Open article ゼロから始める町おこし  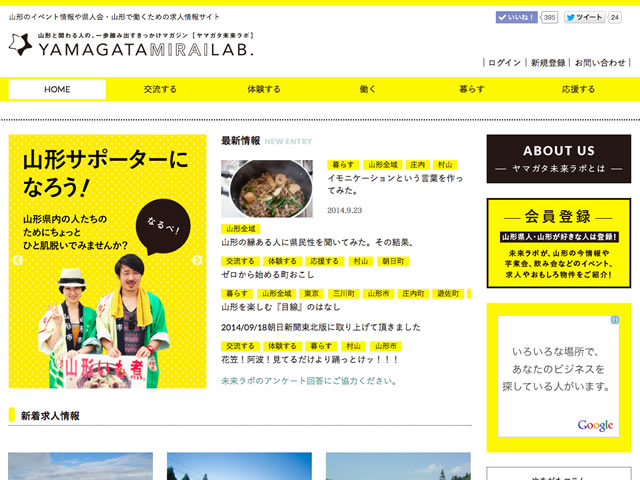point(267,275)
